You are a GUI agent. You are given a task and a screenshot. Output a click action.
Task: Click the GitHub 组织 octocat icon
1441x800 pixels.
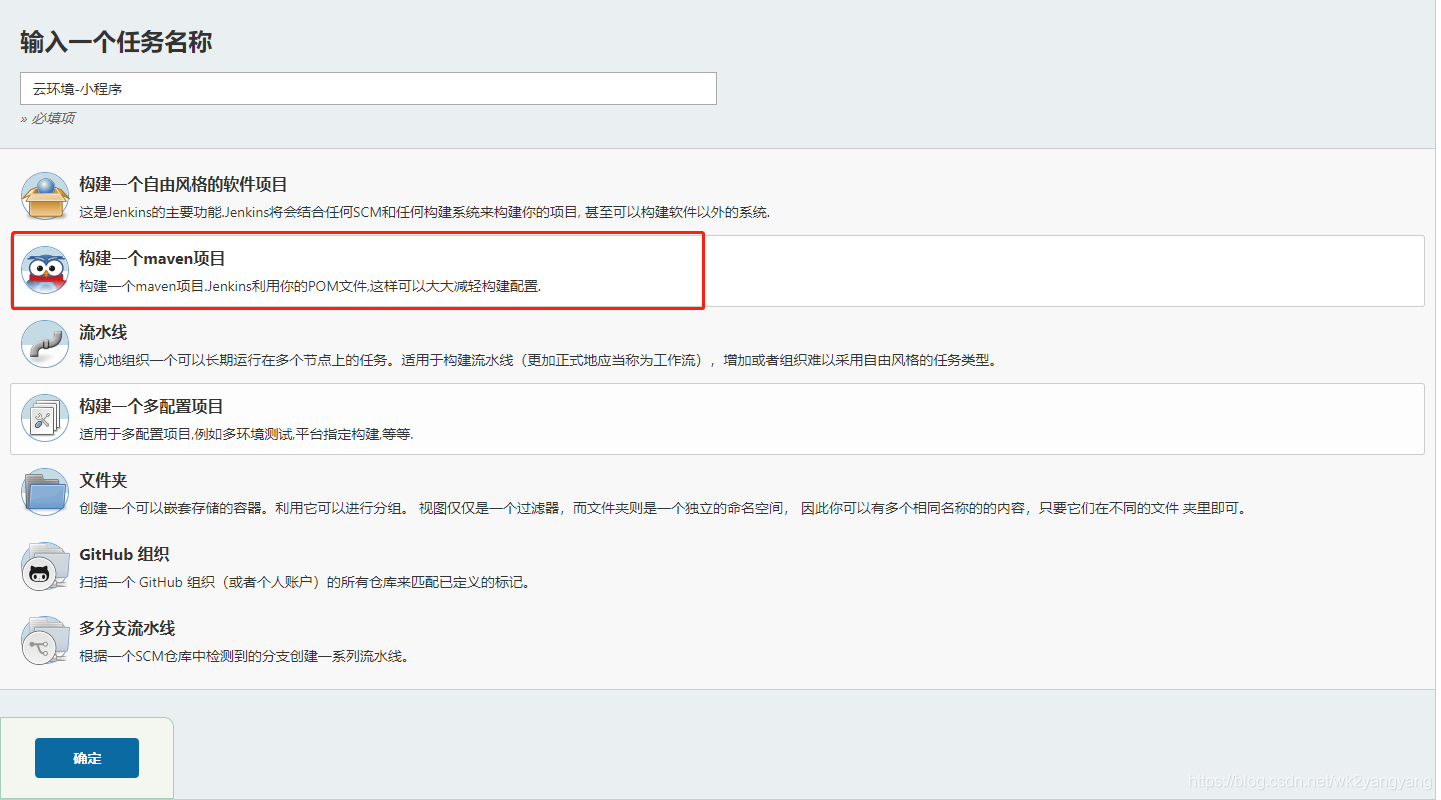(45, 566)
